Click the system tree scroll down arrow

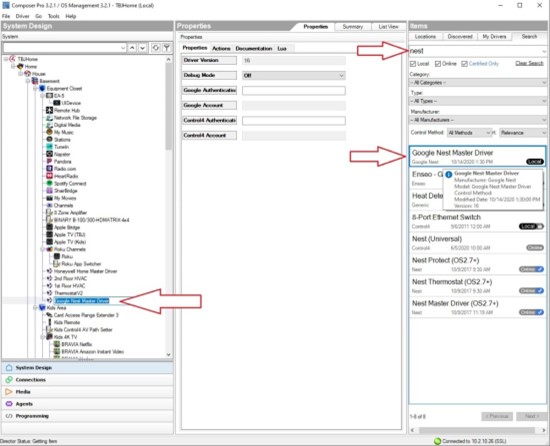coord(168,354)
